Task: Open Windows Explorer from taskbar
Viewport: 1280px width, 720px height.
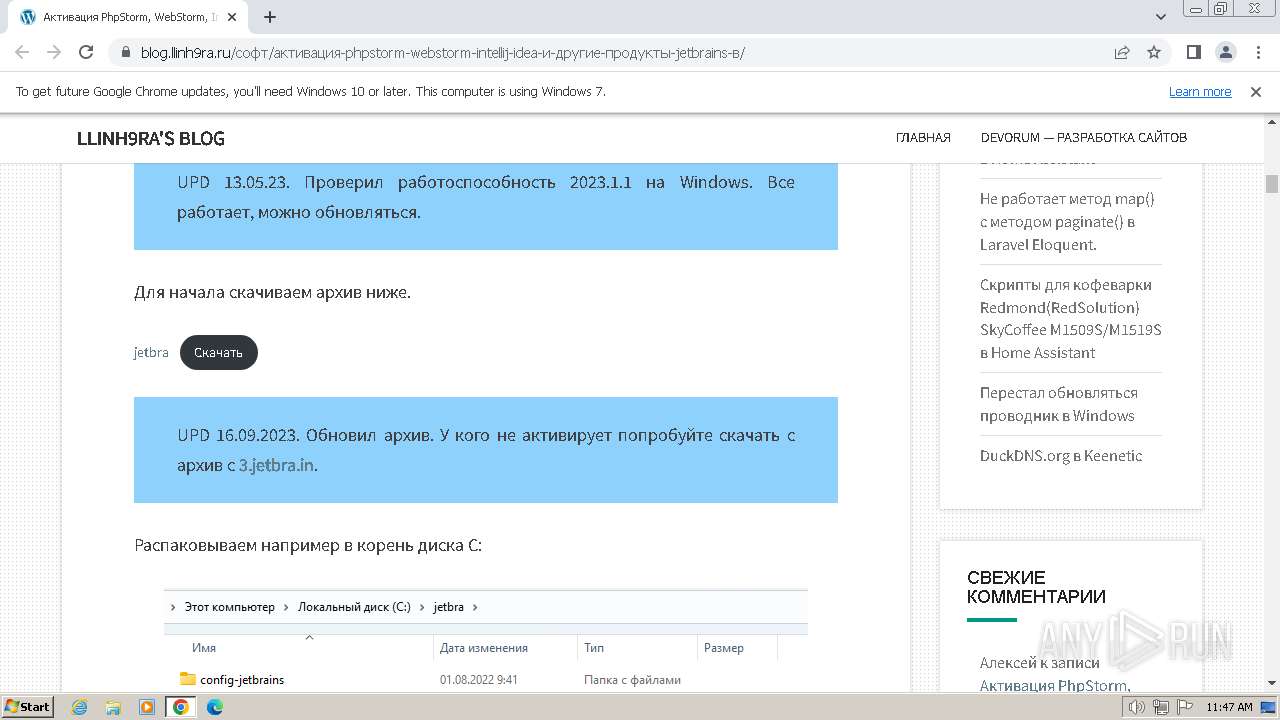Action: pos(113,707)
